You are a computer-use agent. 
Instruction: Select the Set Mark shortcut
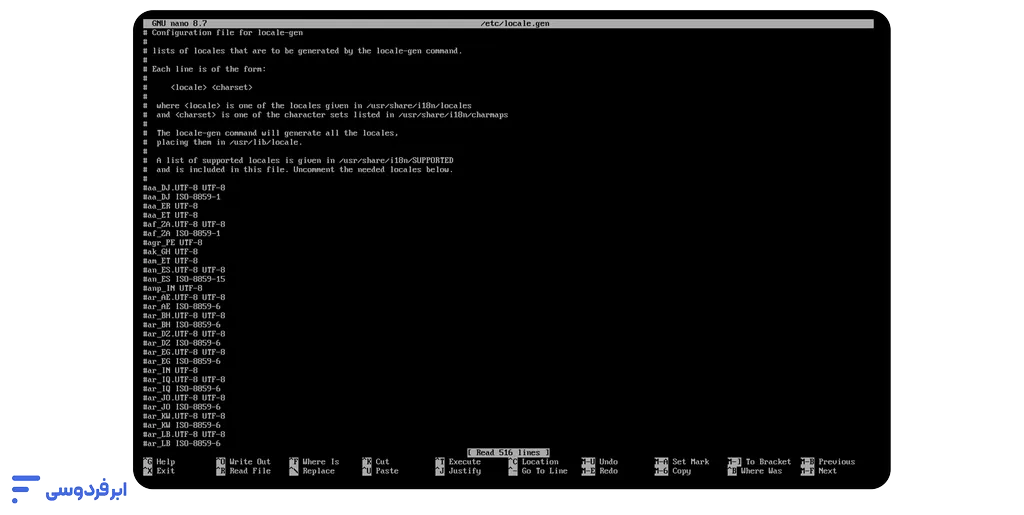pos(690,462)
